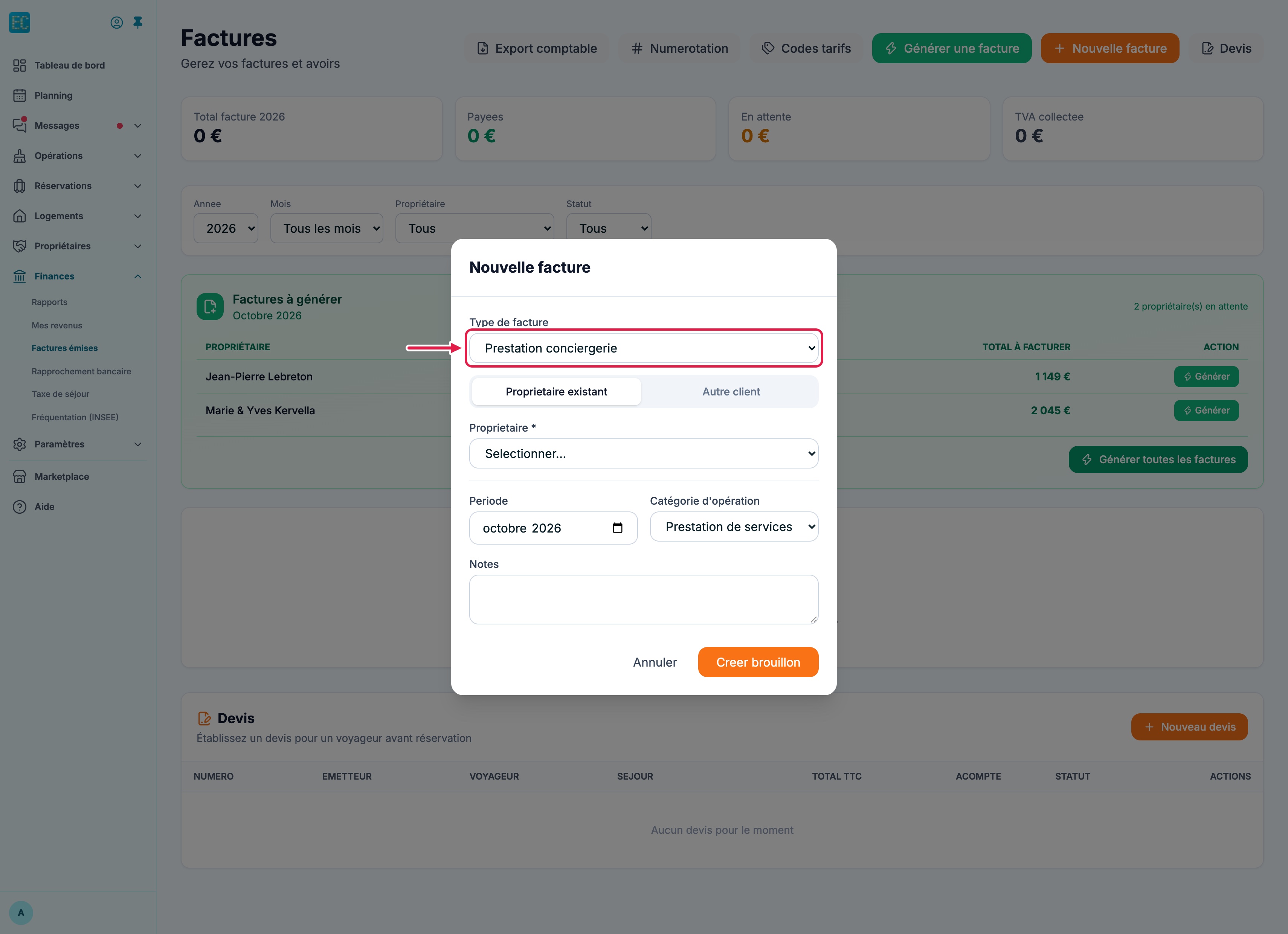
Task: Switch to Autre client option
Action: pos(731,392)
